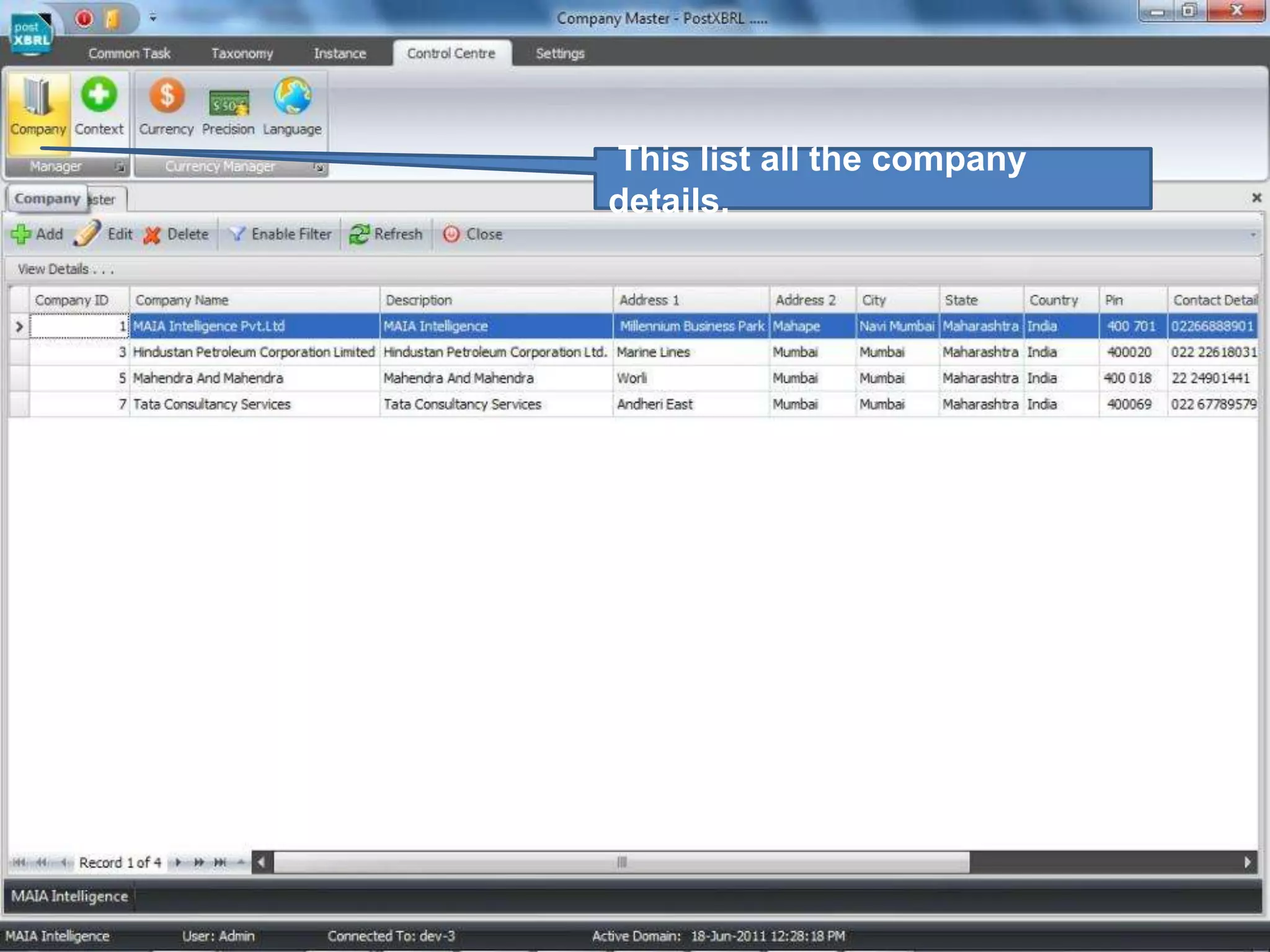Click the Navi Mumbai city cell
Screen dimensions: 1270x952
(897, 326)
